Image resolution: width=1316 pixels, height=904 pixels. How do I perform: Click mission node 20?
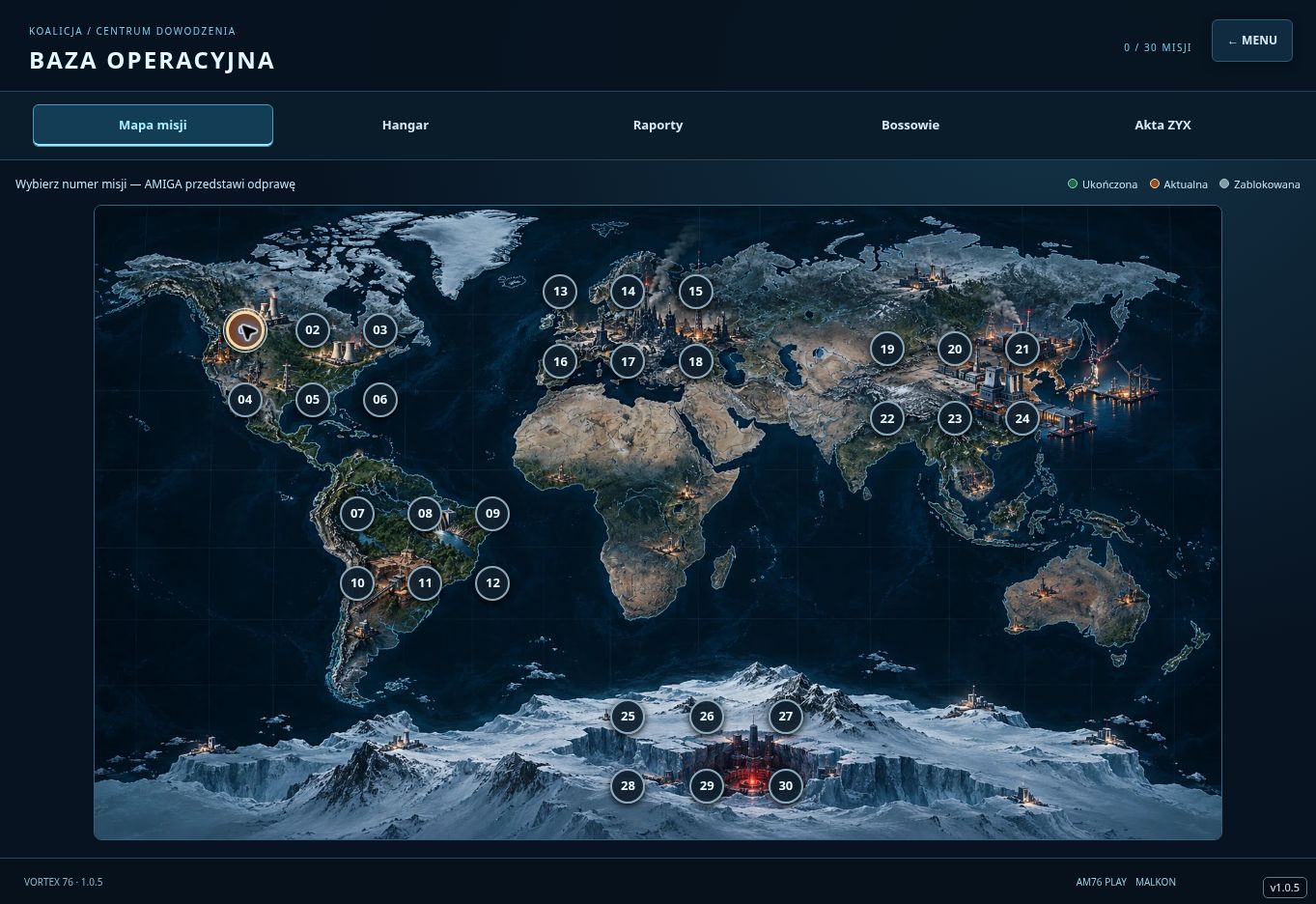(954, 350)
